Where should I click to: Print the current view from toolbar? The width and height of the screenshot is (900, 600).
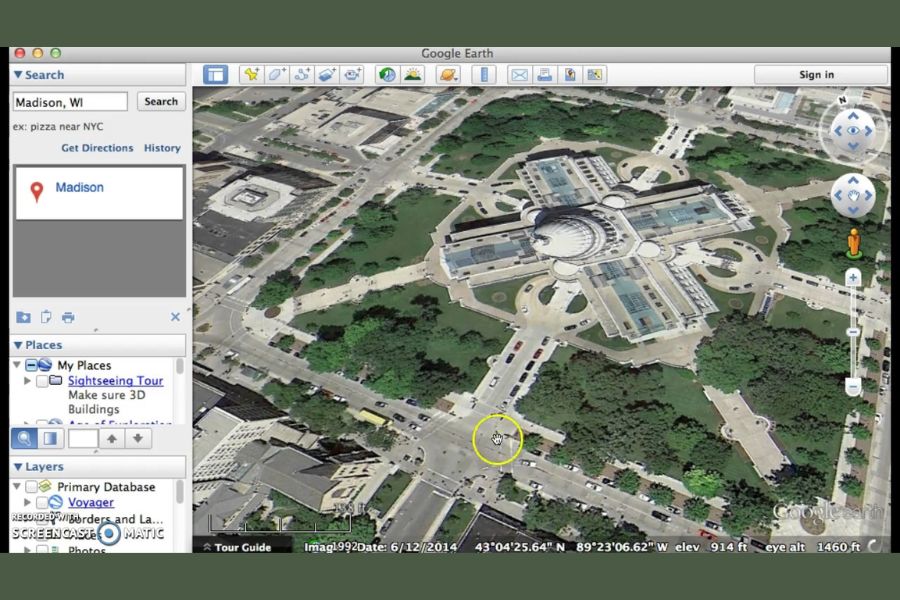pos(544,75)
